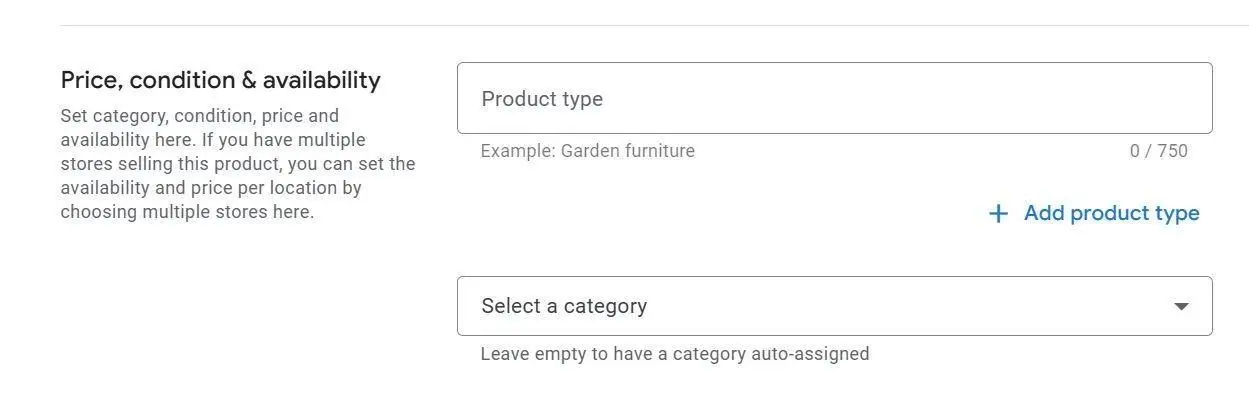1249x401 pixels.
Task: Click the Example: Garden furniture hint text
Action: pyautogui.click(x=587, y=151)
